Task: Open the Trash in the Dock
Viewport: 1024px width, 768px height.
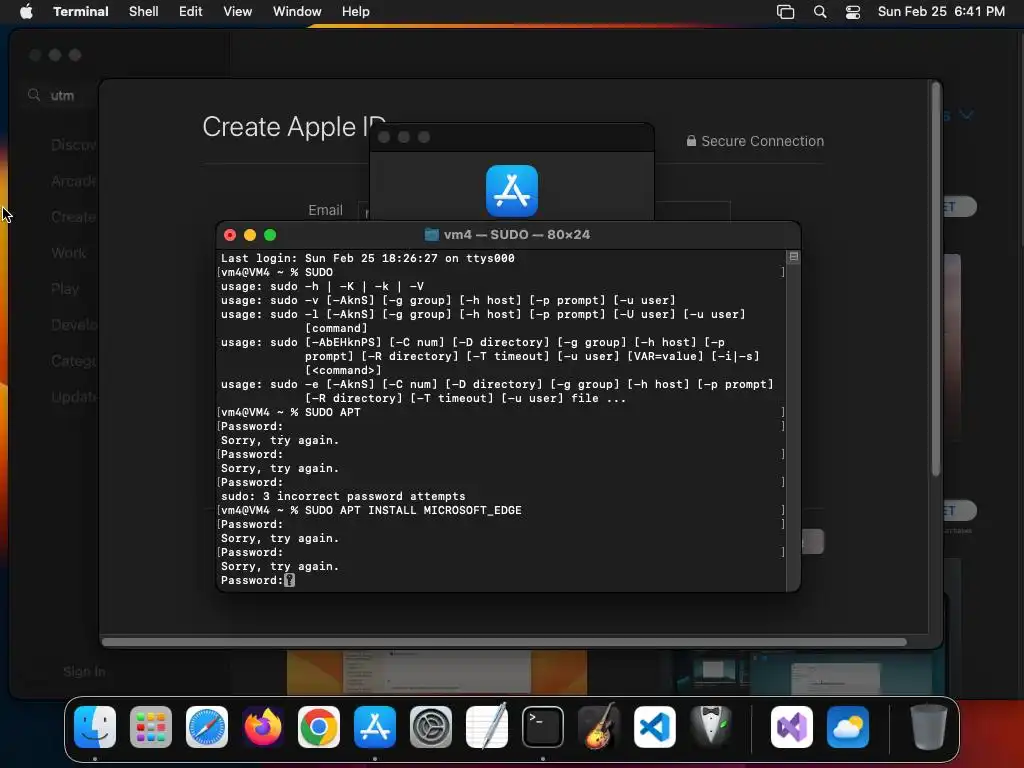Action: pos(928,727)
